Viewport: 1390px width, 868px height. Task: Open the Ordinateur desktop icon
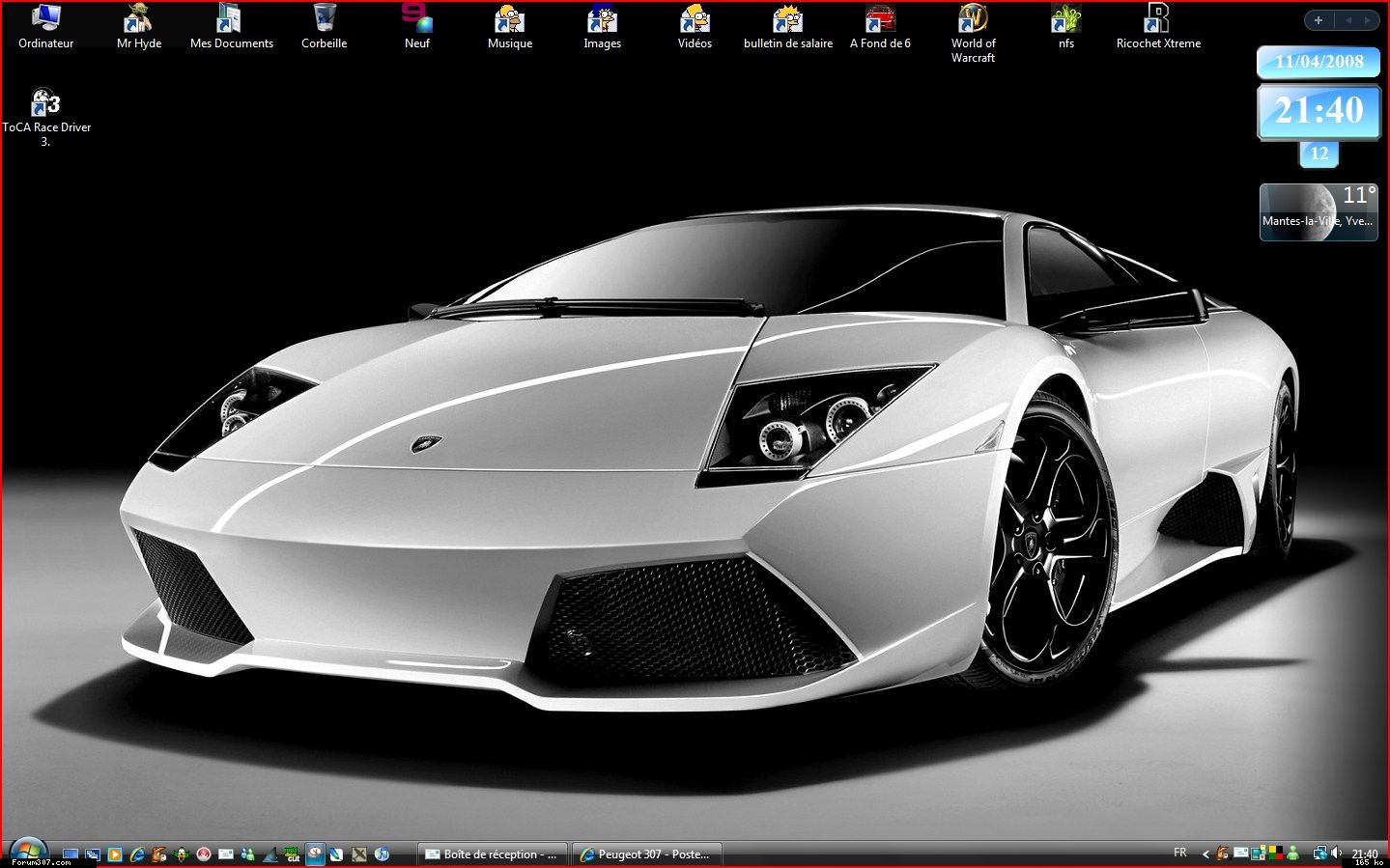(x=45, y=19)
